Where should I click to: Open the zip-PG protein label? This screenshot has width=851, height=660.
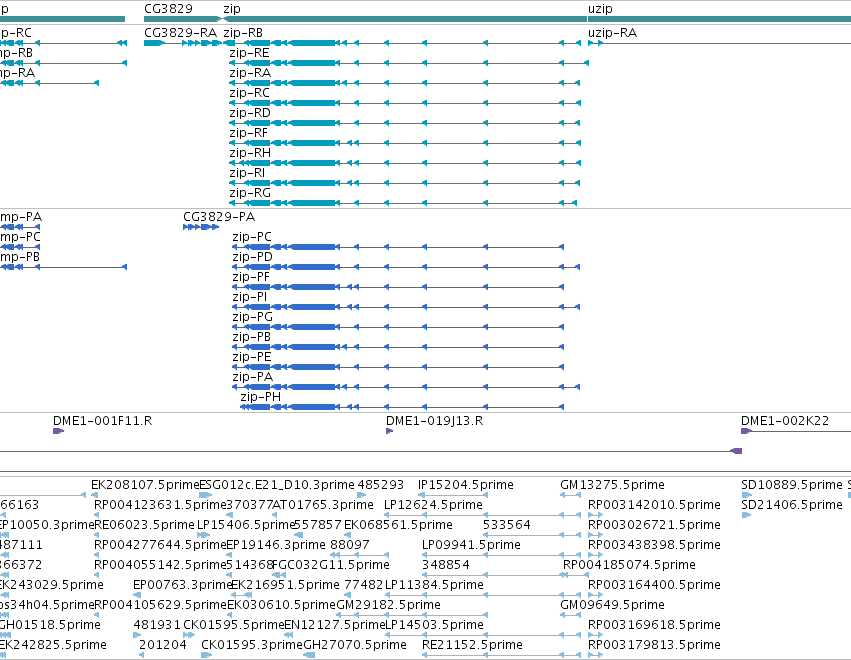click(252, 318)
